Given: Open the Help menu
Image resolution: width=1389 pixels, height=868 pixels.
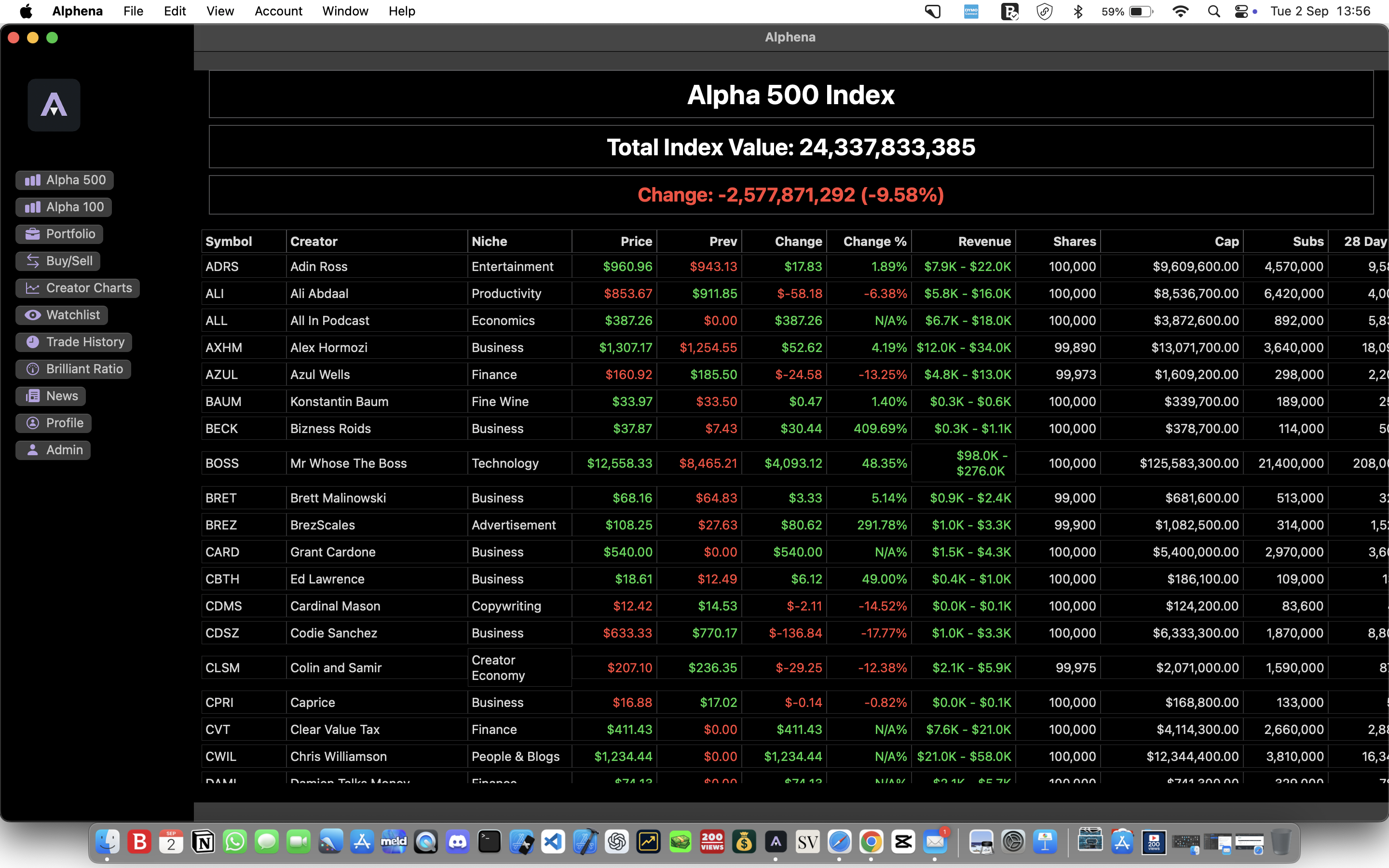Looking at the screenshot, I should pyautogui.click(x=402, y=12).
